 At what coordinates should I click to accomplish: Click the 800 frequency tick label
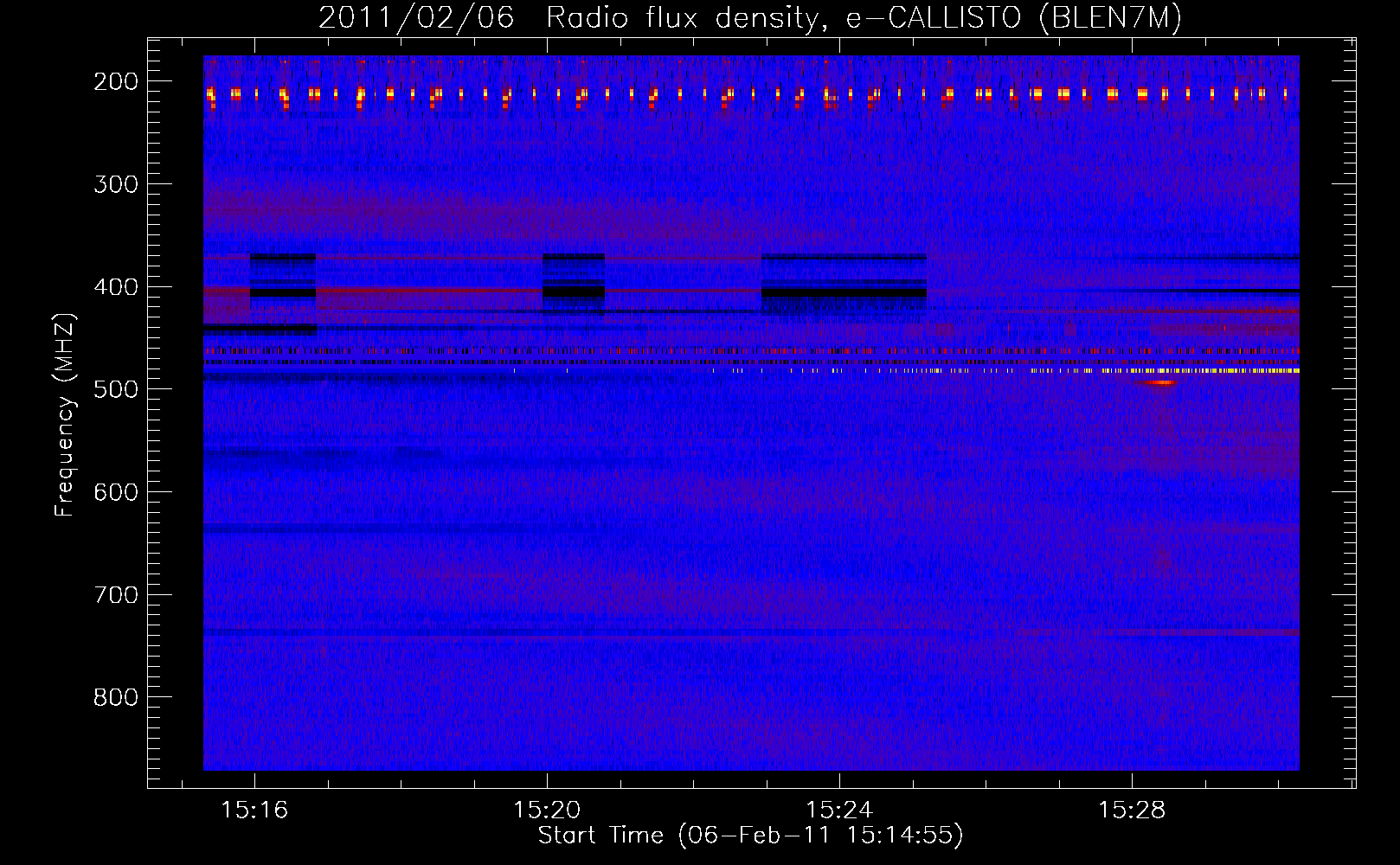point(116,697)
